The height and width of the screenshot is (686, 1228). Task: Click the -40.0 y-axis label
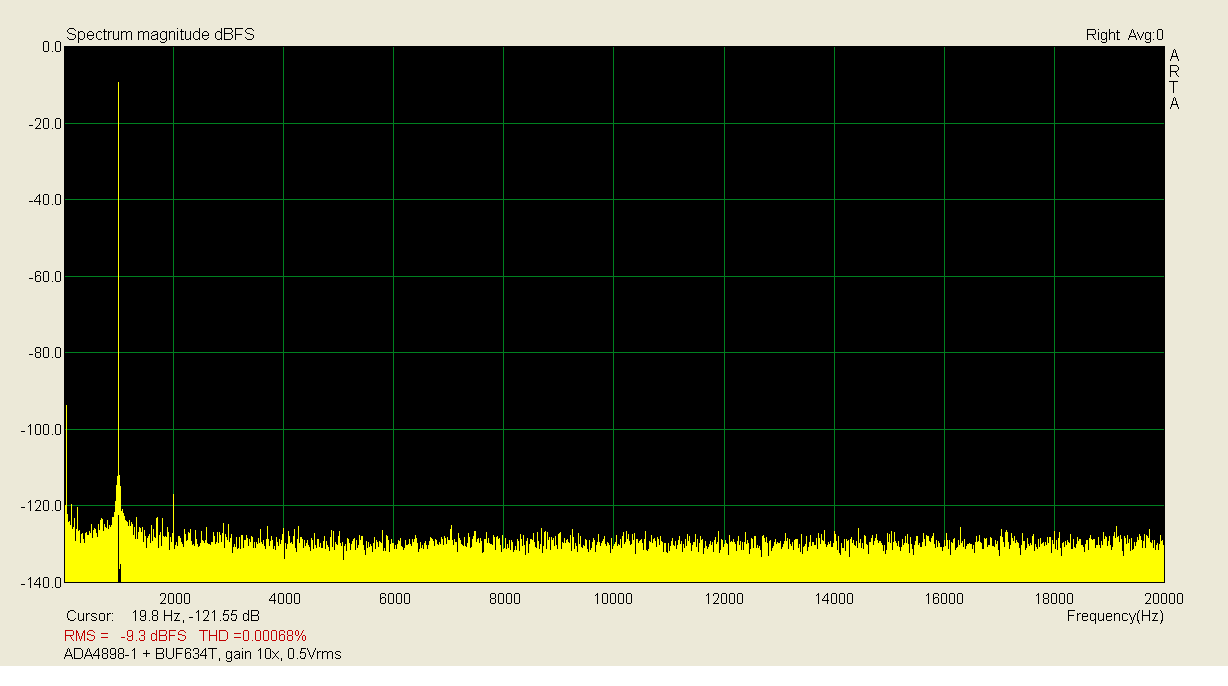point(47,200)
